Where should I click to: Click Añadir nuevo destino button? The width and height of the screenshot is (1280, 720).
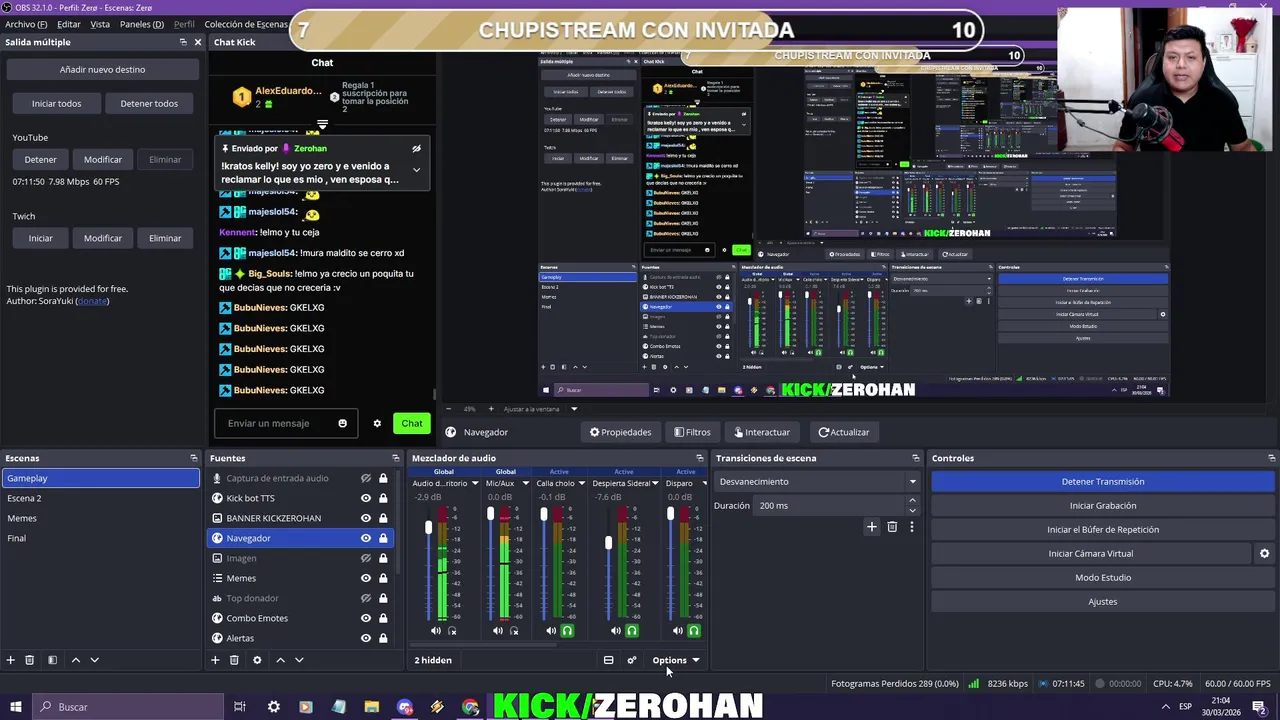point(102,70)
